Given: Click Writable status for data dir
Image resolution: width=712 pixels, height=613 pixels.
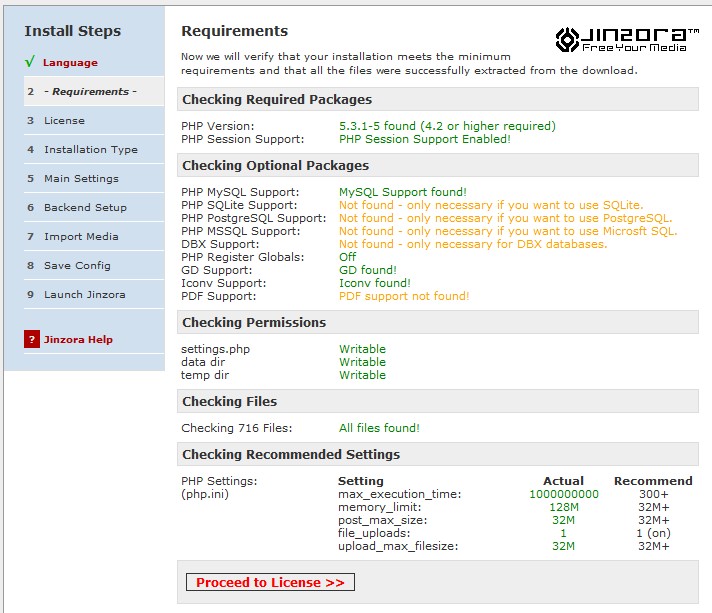Looking at the screenshot, I should pos(362,362).
